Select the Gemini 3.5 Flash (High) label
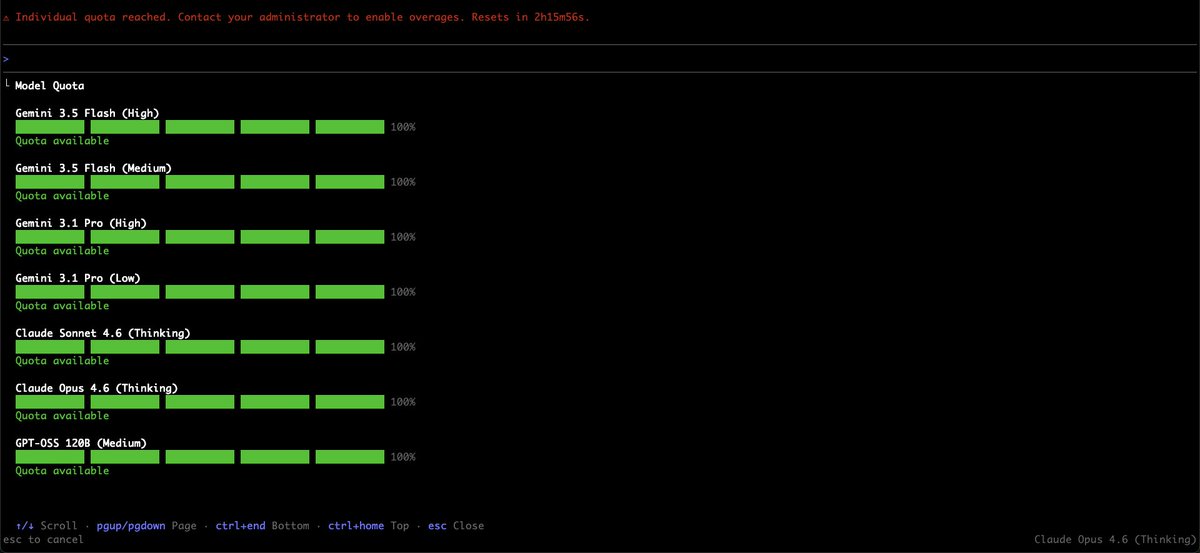1200x553 pixels. coord(87,113)
